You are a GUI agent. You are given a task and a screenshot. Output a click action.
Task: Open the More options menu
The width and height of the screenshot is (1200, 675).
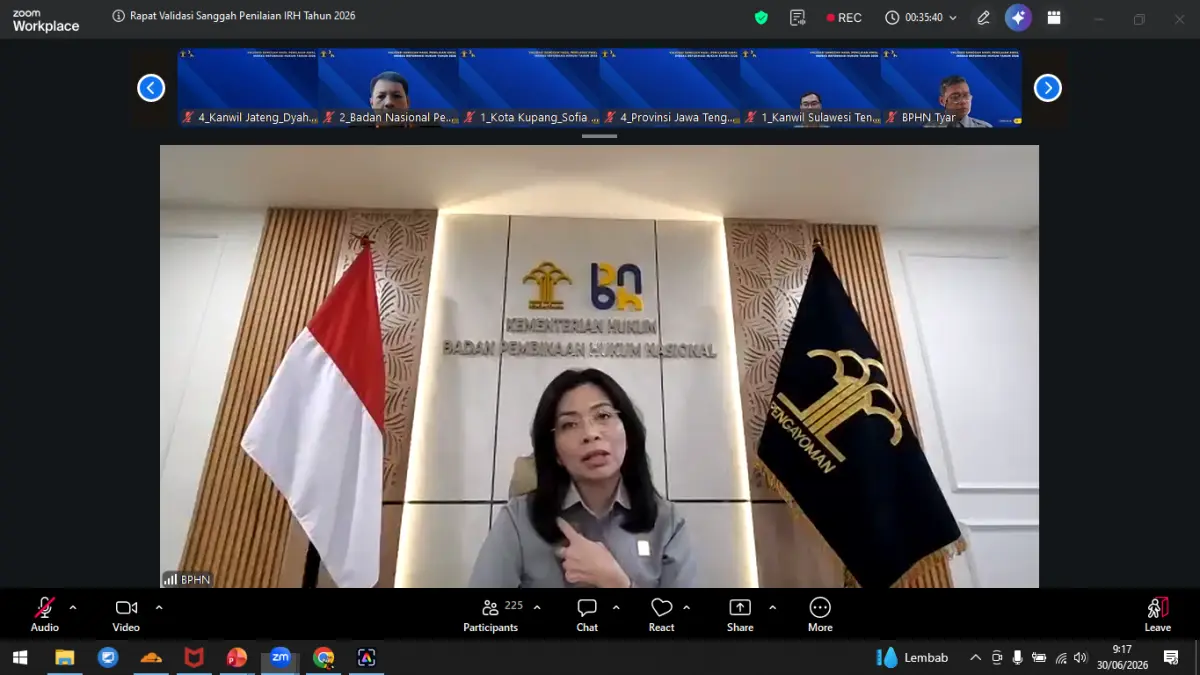tap(820, 614)
